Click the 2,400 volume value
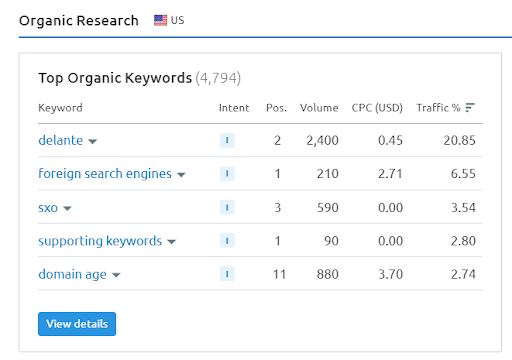Screen dimensions: 512x360 (322, 141)
